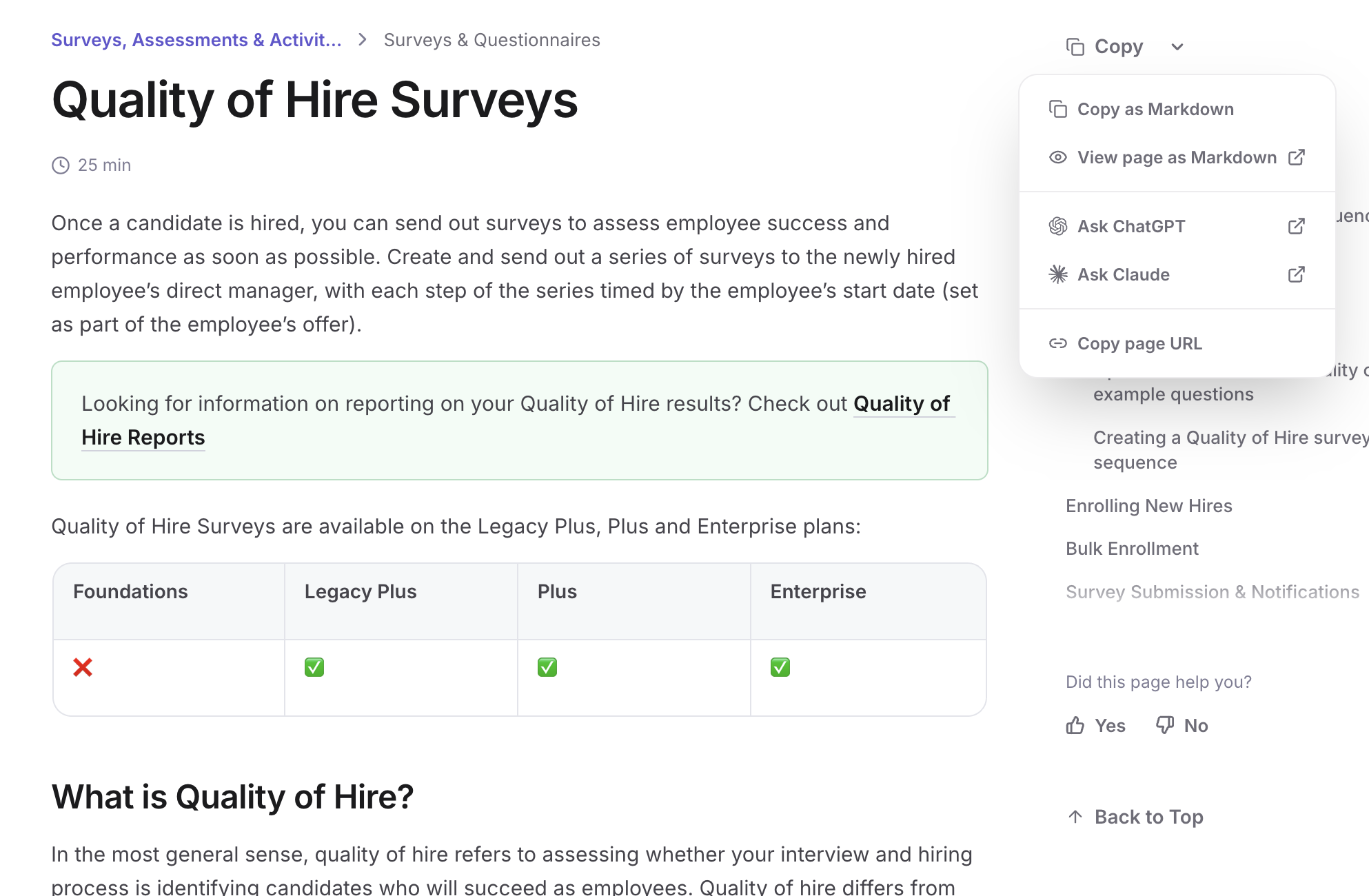This screenshot has height=896, width=1369.
Task: Click the Claude starburst icon
Action: click(1058, 274)
